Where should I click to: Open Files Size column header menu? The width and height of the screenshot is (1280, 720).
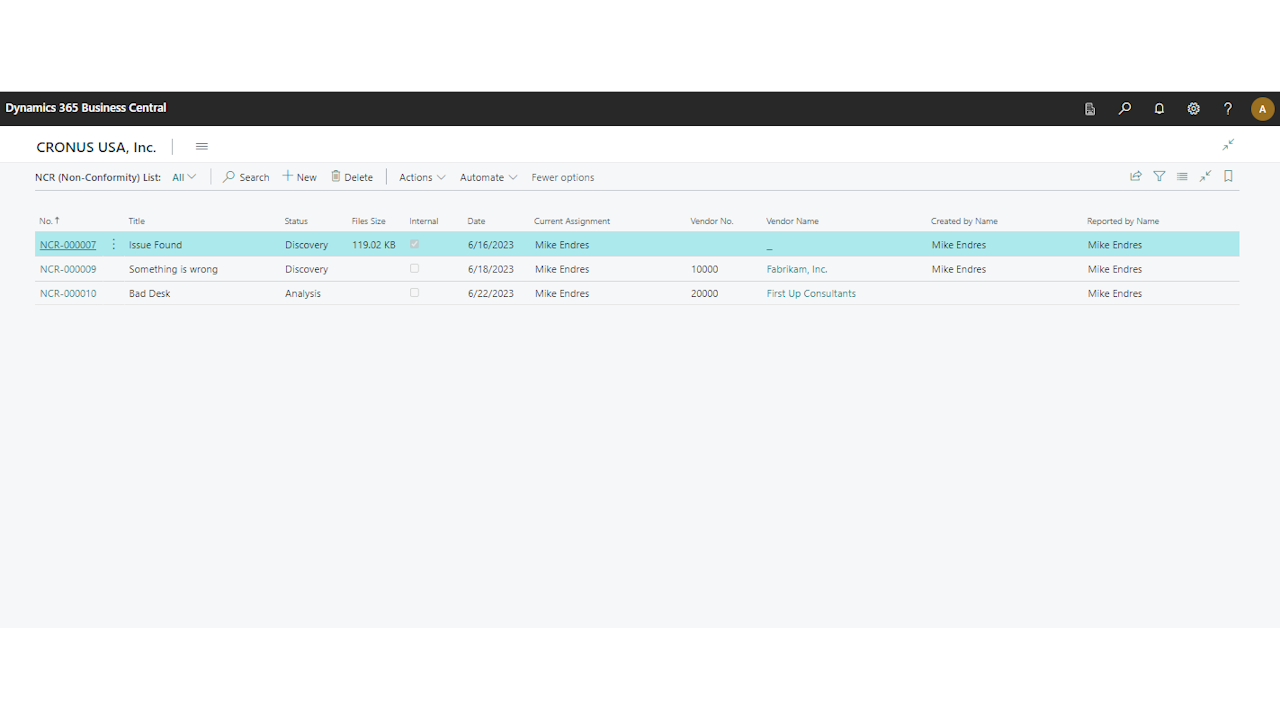click(368, 221)
